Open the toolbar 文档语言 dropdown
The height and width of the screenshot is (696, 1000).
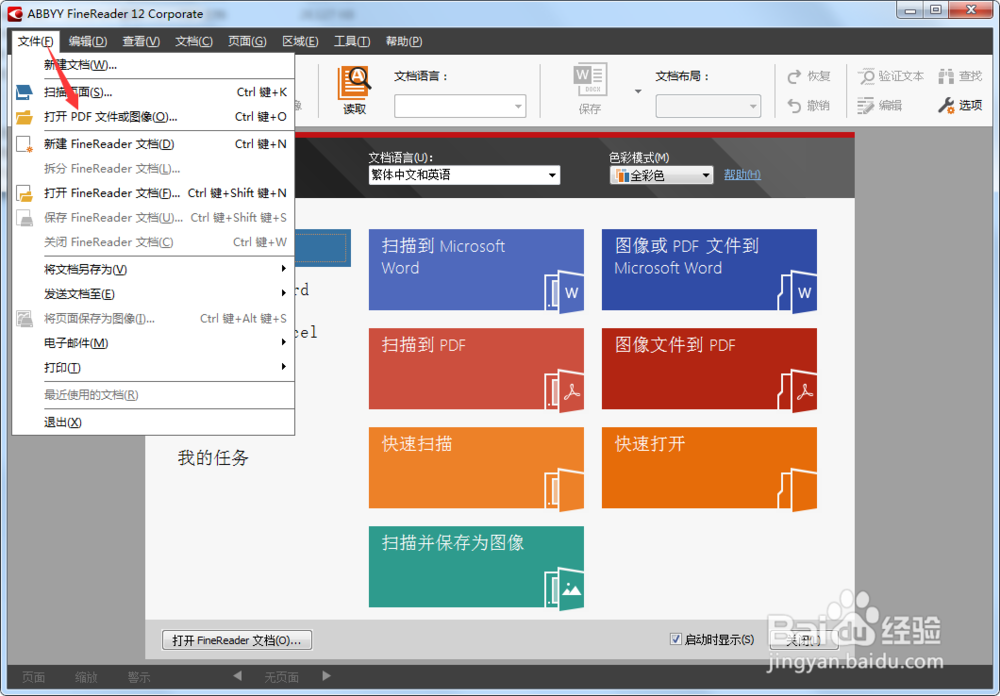pos(460,106)
